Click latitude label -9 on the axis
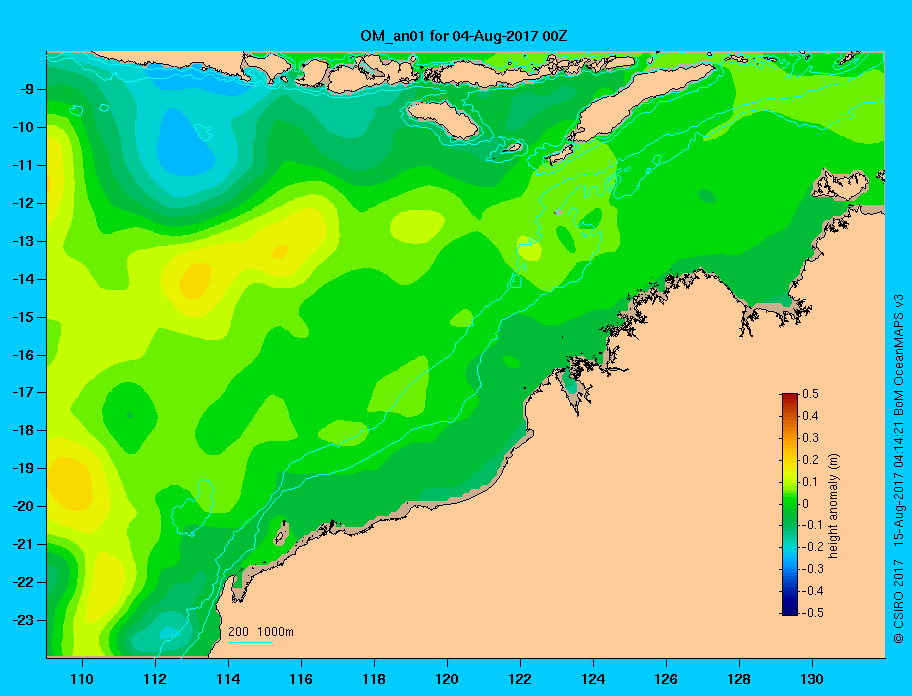912x696 pixels. point(26,90)
